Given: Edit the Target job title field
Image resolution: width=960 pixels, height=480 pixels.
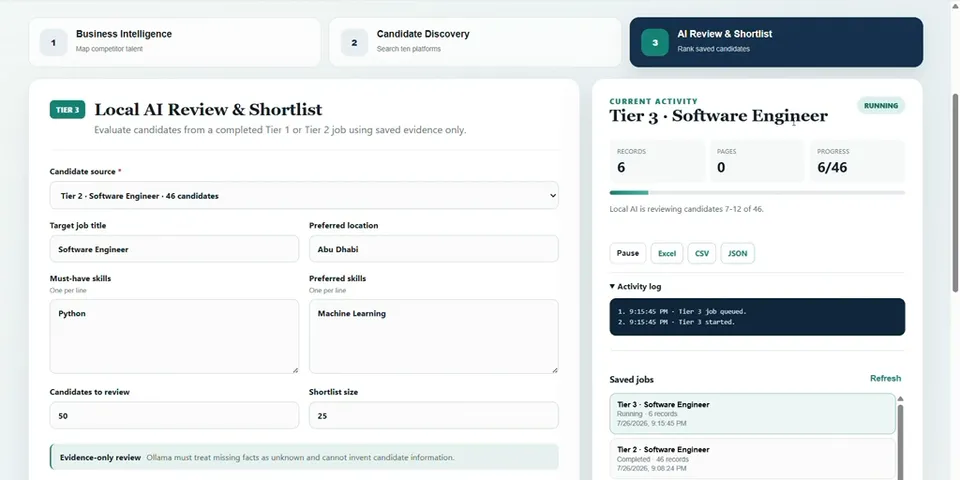Looking at the screenshot, I should tap(174, 249).
